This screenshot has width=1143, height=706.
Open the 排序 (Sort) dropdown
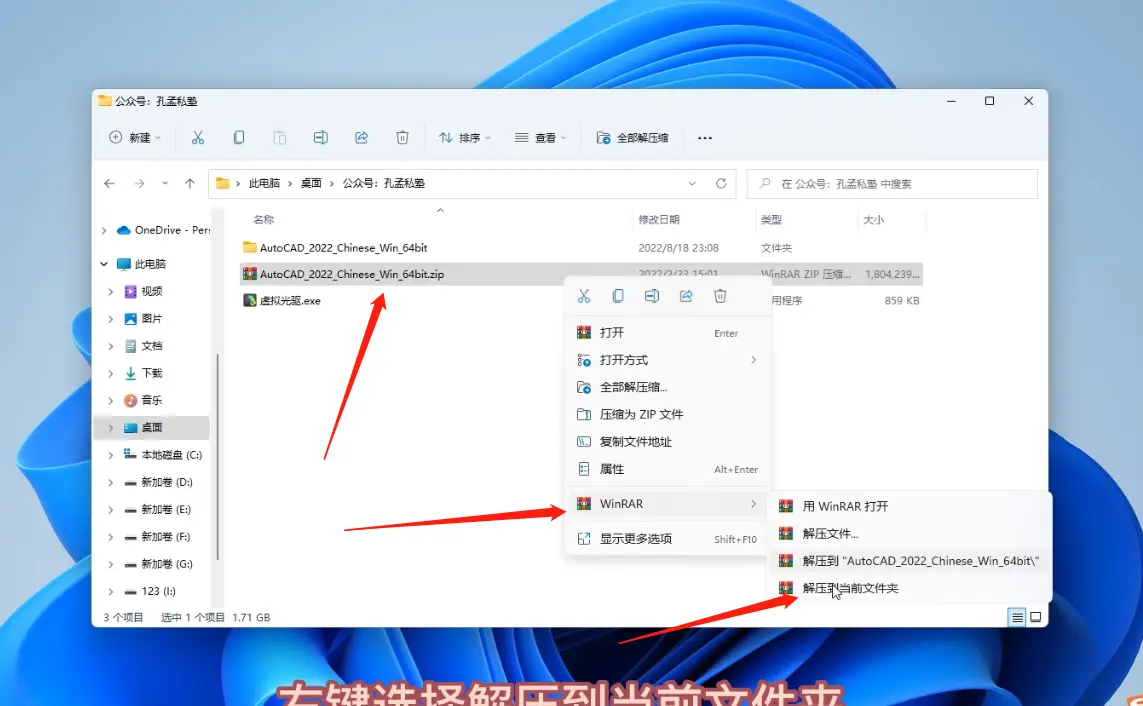click(464, 138)
